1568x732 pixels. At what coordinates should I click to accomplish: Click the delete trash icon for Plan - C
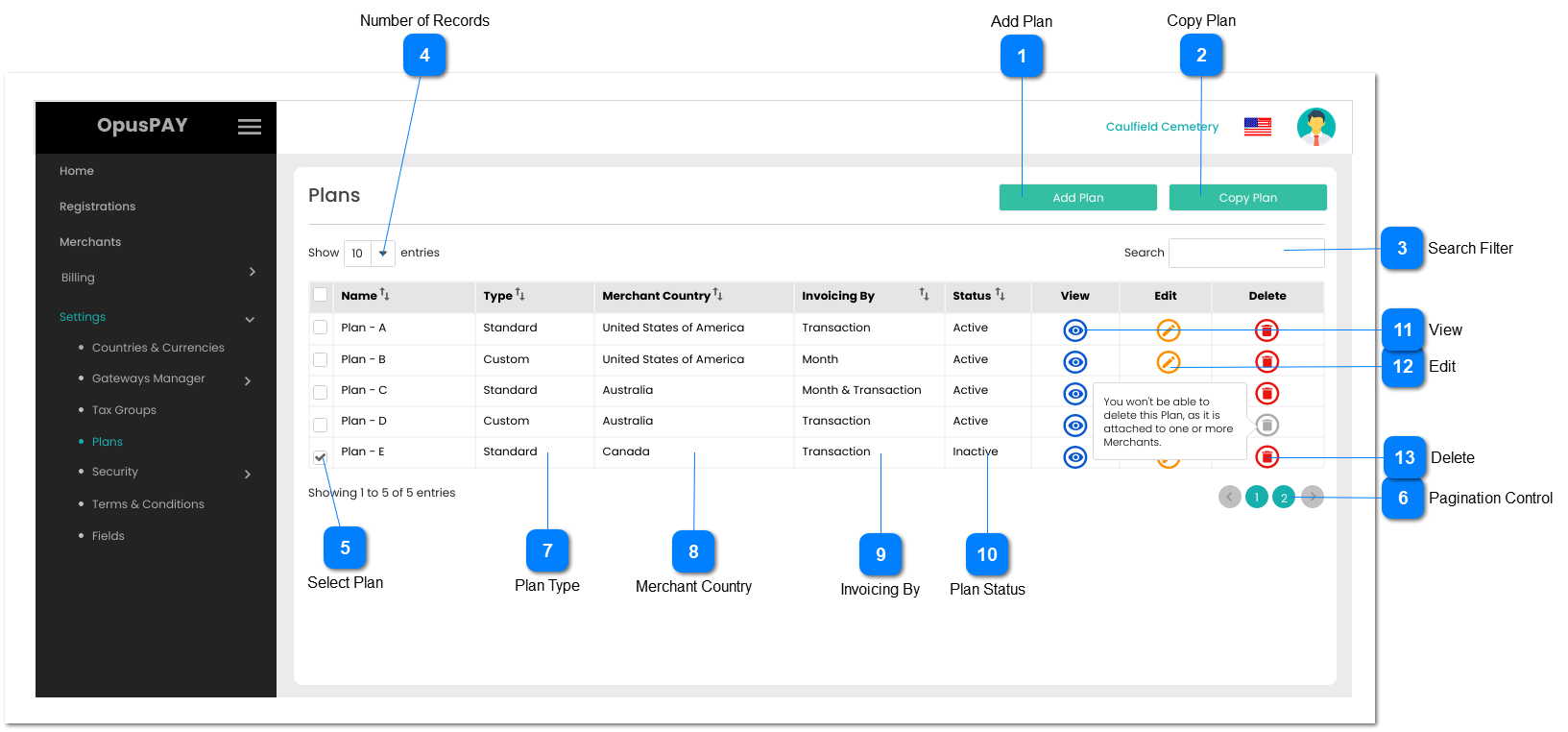[x=1266, y=393]
